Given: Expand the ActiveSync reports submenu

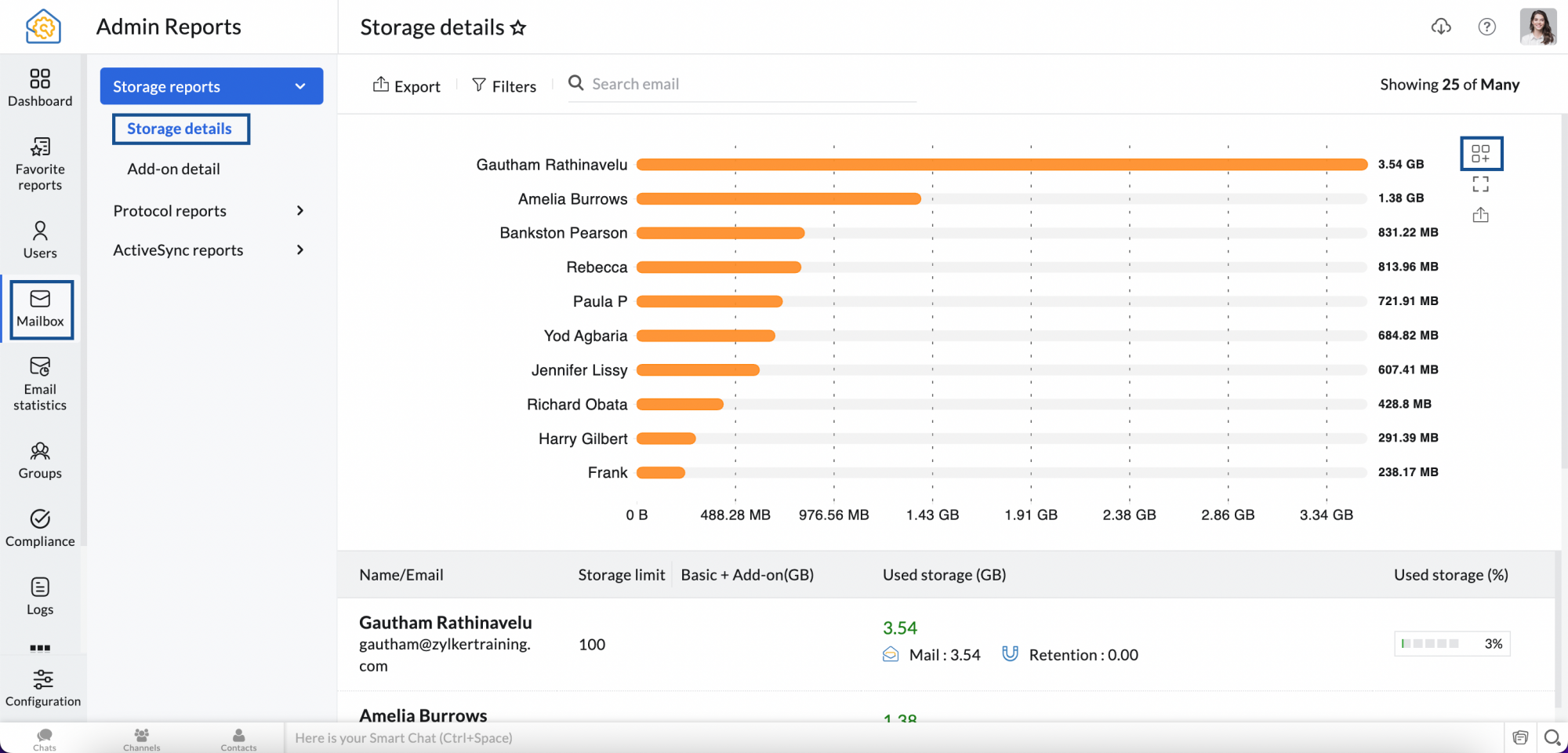Looking at the screenshot, I should coord(300,250).
